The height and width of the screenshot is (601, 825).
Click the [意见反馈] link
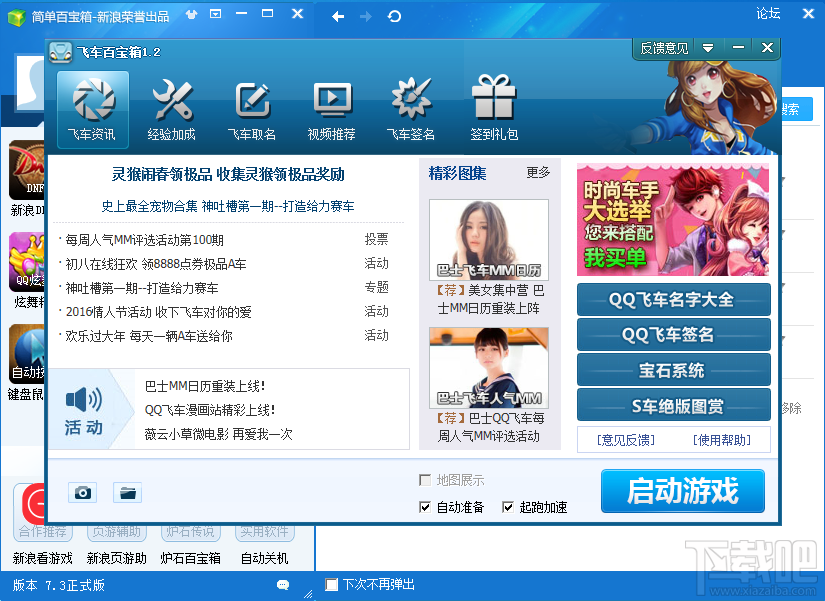626,440
